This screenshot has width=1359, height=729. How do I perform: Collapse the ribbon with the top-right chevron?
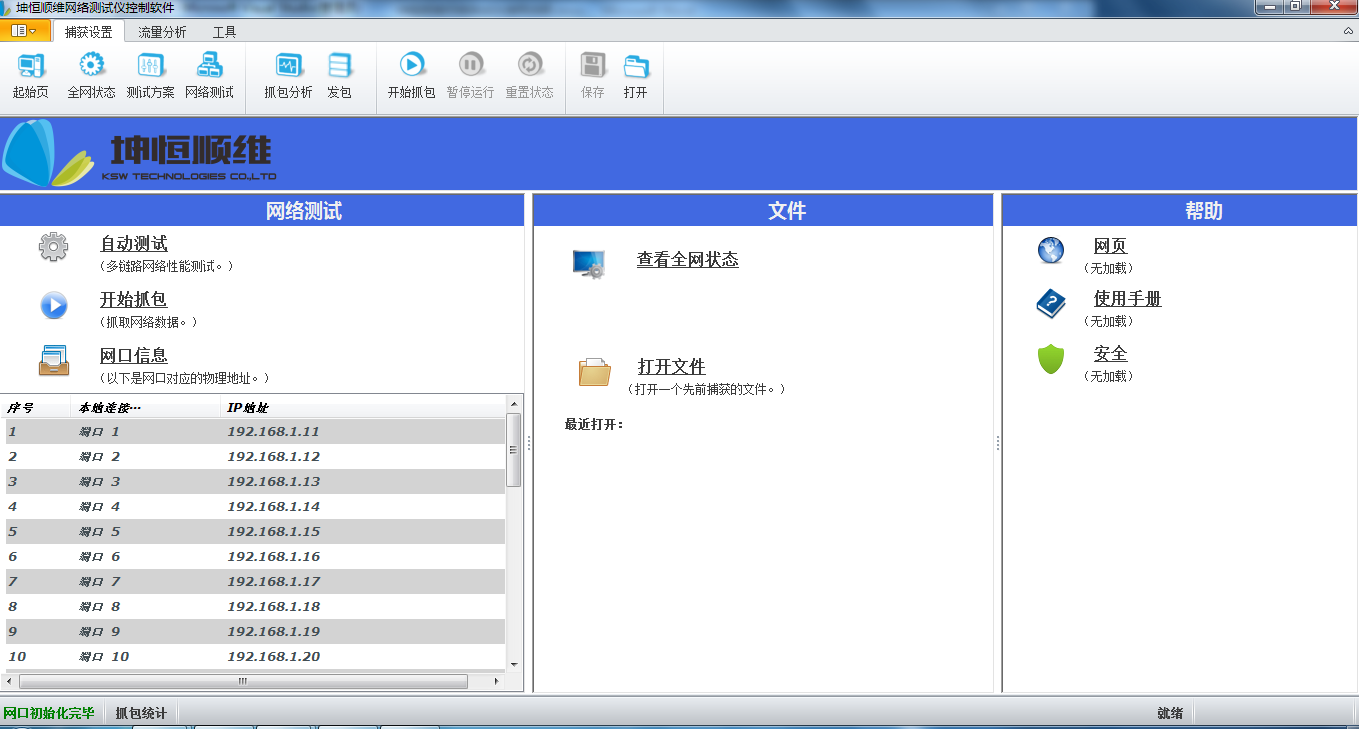[x=1348, y=31]
